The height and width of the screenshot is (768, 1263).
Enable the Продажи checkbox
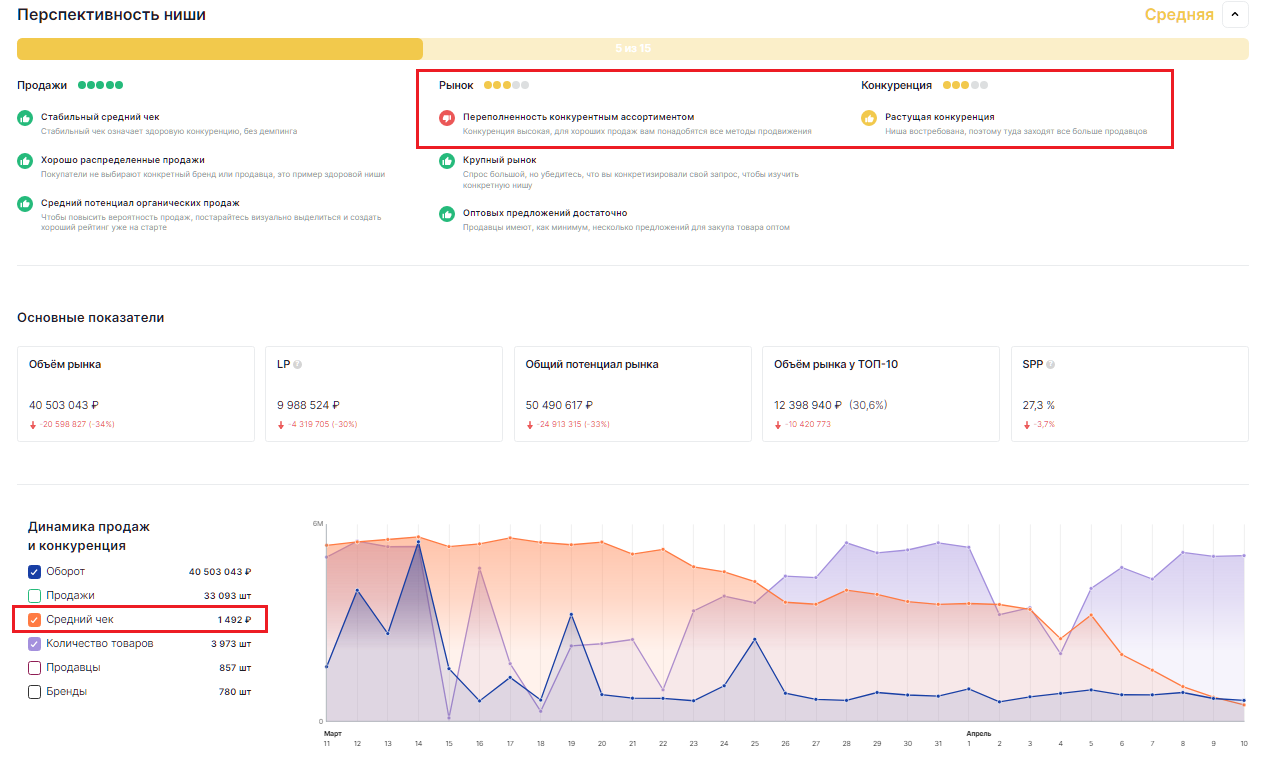[x=35, y=596]
